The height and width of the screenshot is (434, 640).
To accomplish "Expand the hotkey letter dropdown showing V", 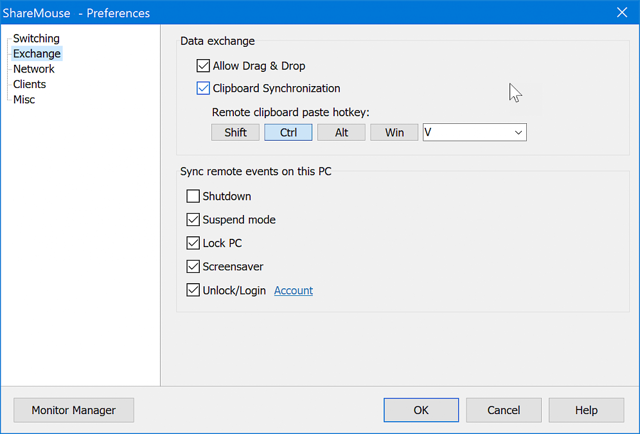I will [x=475, y=132].
